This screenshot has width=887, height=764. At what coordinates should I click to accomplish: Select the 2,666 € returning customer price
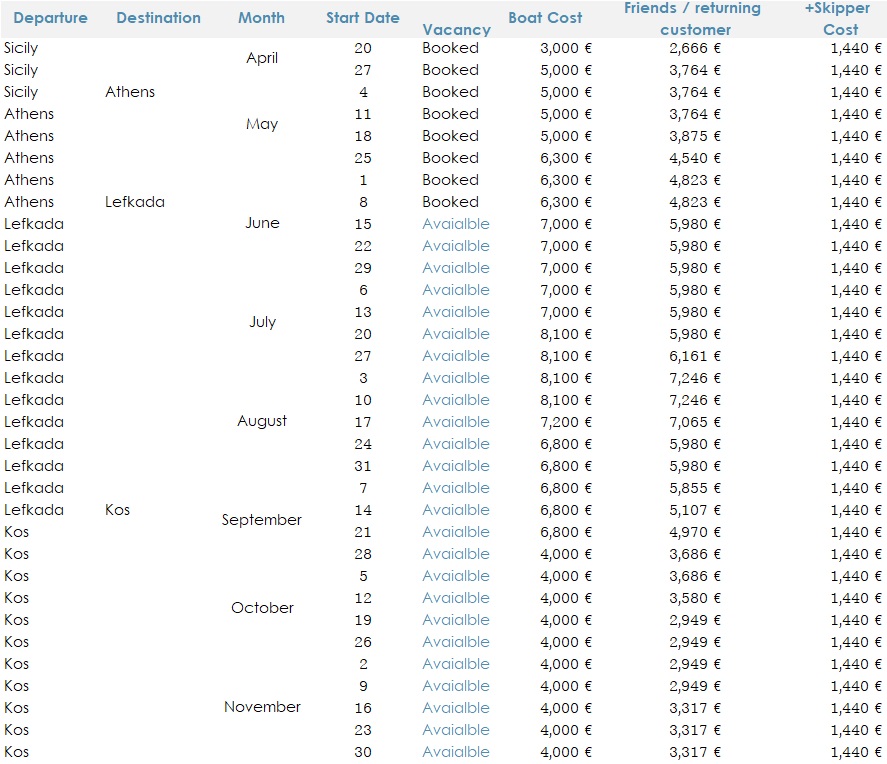point(695,48)
